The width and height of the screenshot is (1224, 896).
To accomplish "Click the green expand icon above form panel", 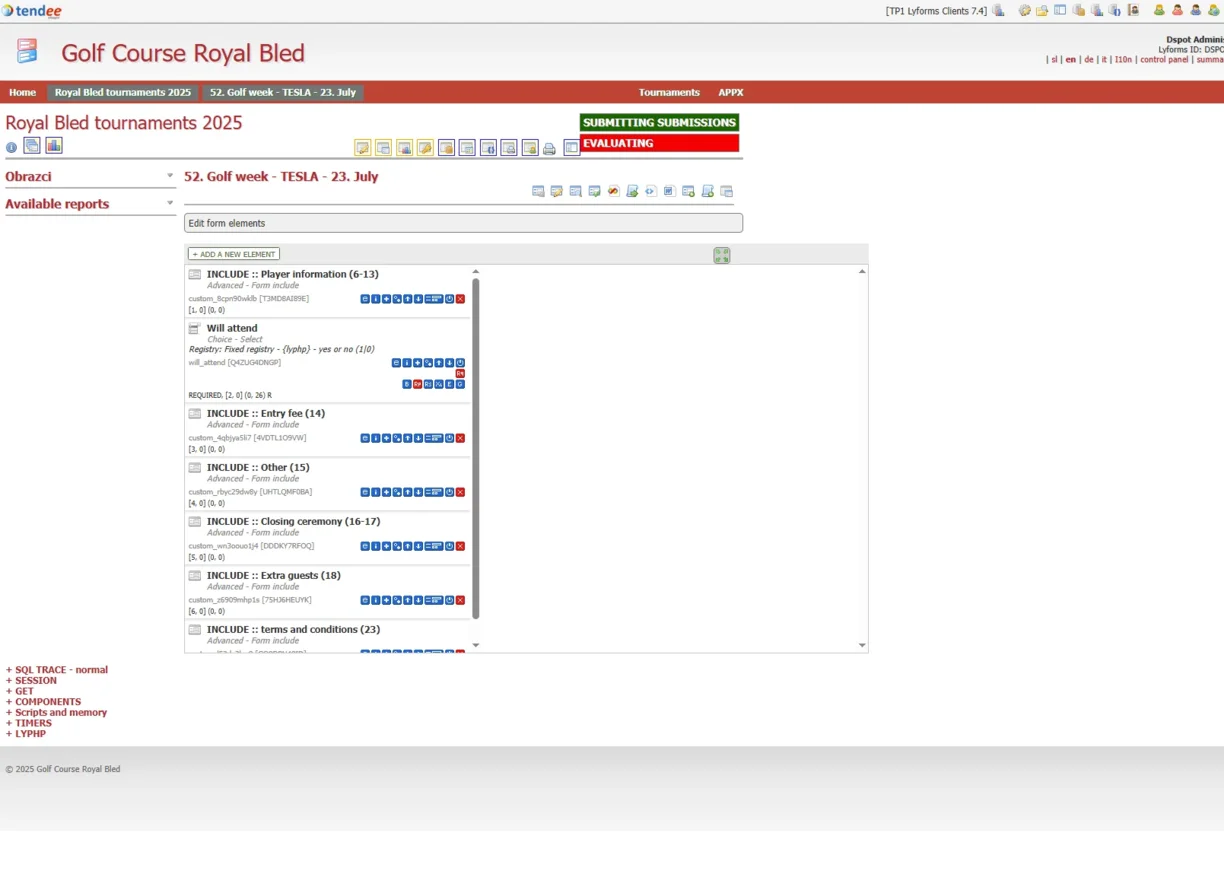I will point(722,256).
